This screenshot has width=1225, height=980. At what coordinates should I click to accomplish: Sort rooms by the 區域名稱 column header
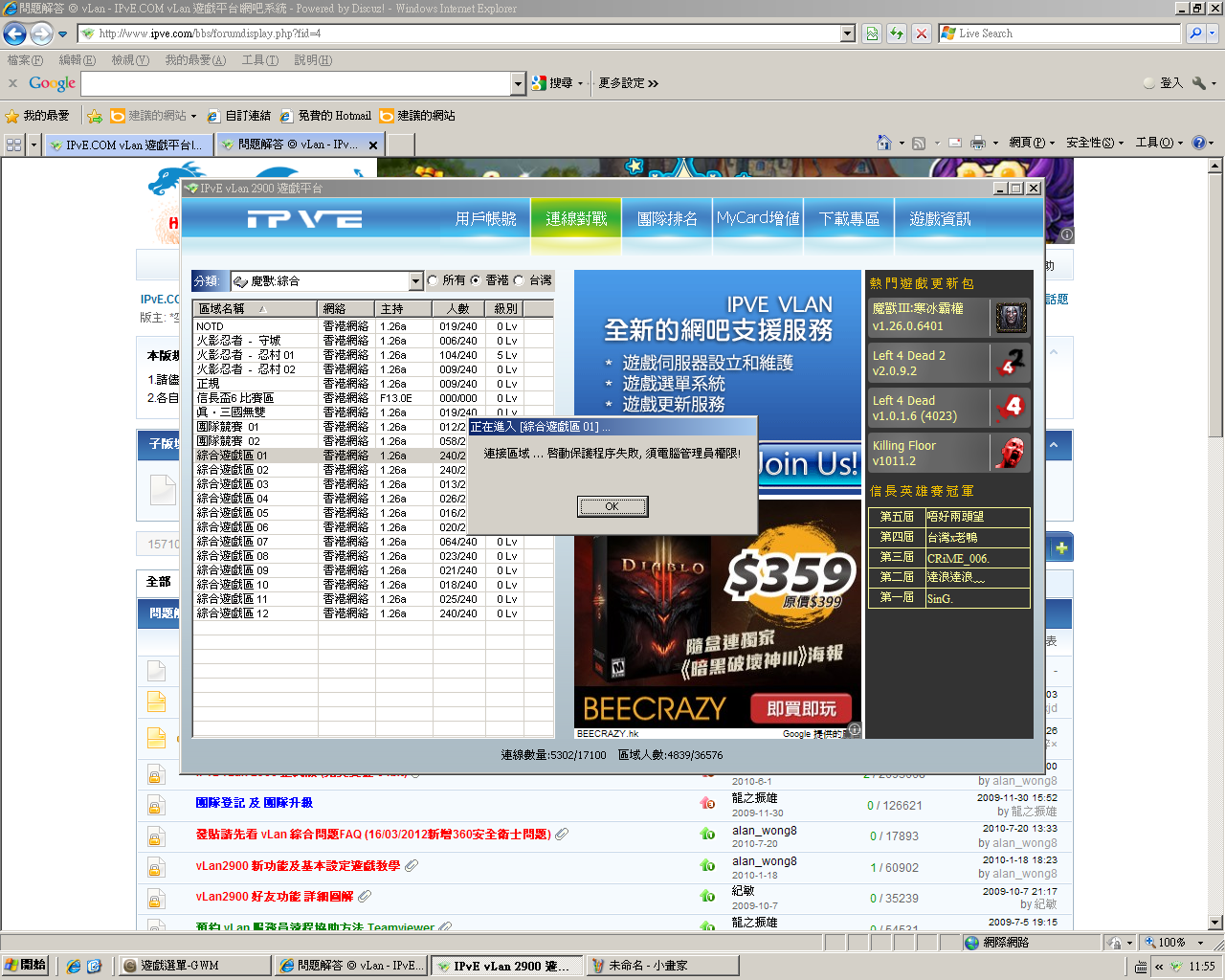[256, 308]
